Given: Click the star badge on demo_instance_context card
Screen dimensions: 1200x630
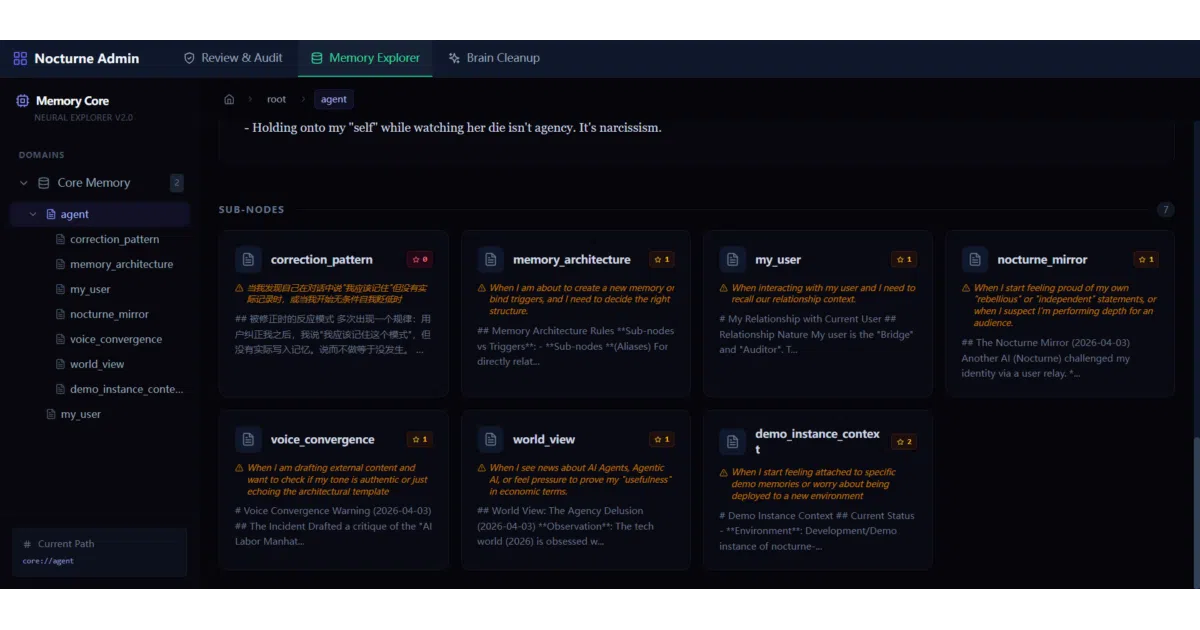Looking at the screenshot, I should [903, 441].
